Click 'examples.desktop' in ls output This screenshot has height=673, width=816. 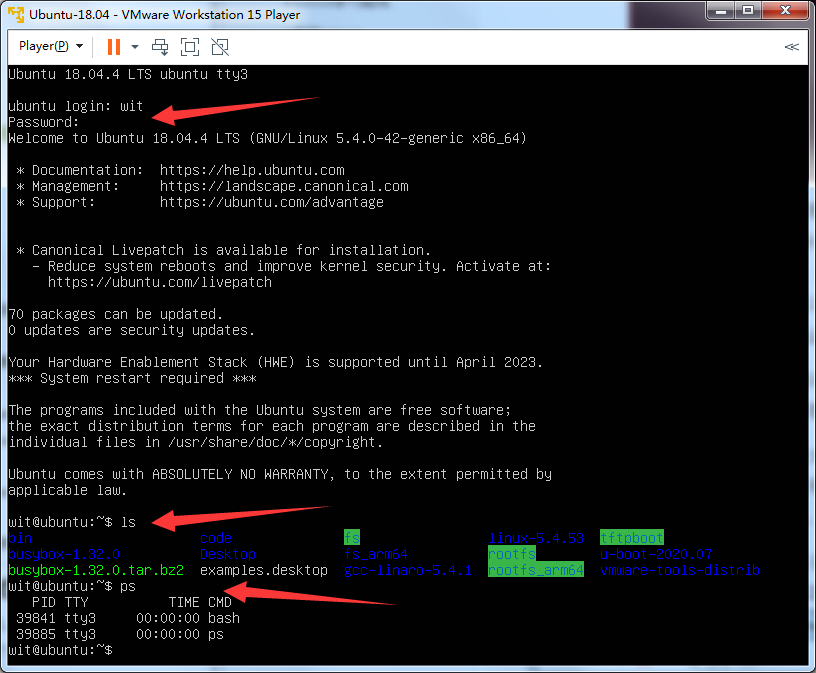click(264, 570)
